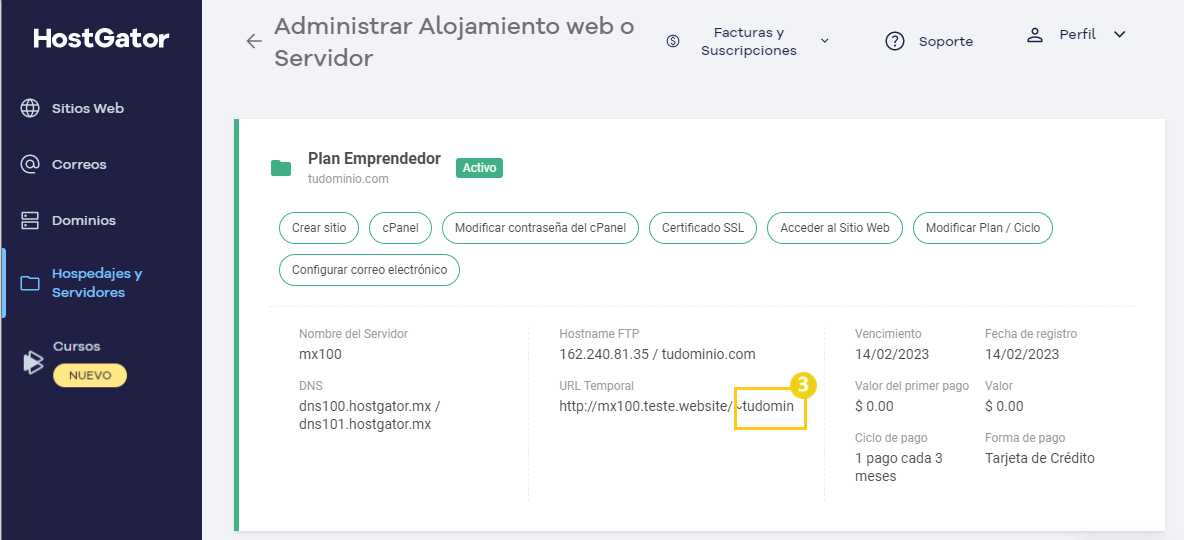Image resolution: width=1184 pixels, height=540 pixels.
Task: Click Configurar correo electrónico button
Action: click(369, 270)
